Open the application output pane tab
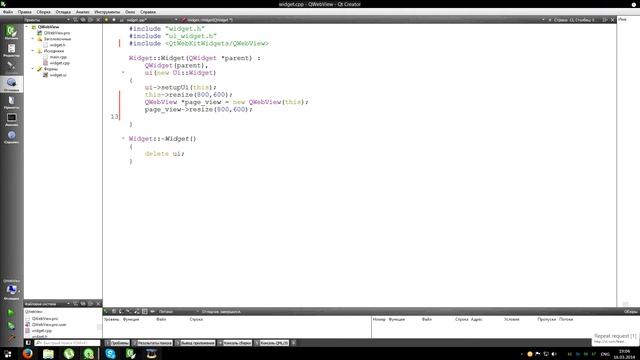640x360 pixels. click(x=195, y=343)
